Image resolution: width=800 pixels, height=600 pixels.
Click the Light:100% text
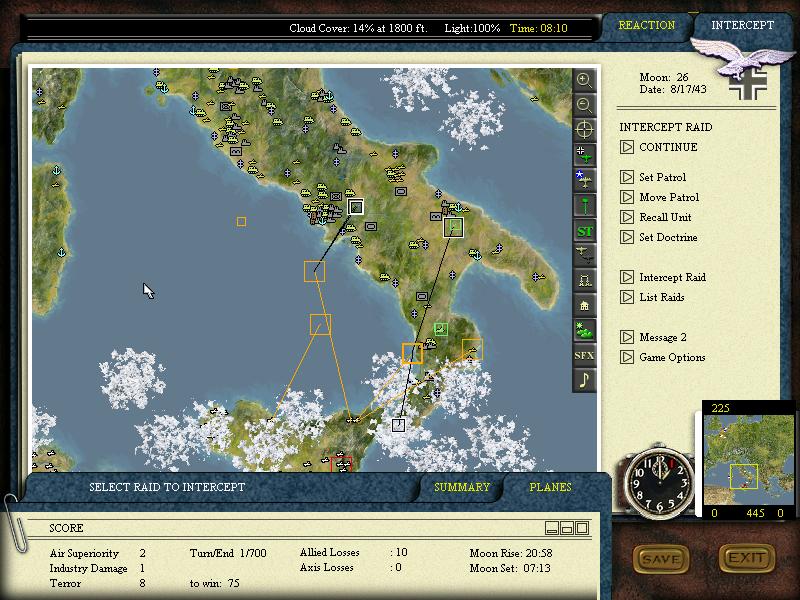pyautogui.click(x=472, y=28)
